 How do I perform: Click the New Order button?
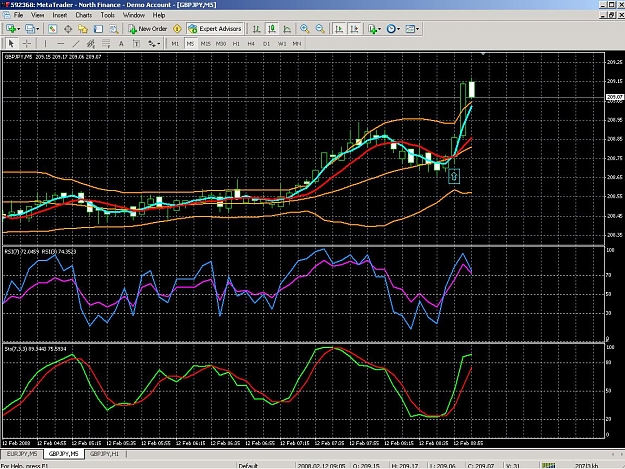coord(147,29)
